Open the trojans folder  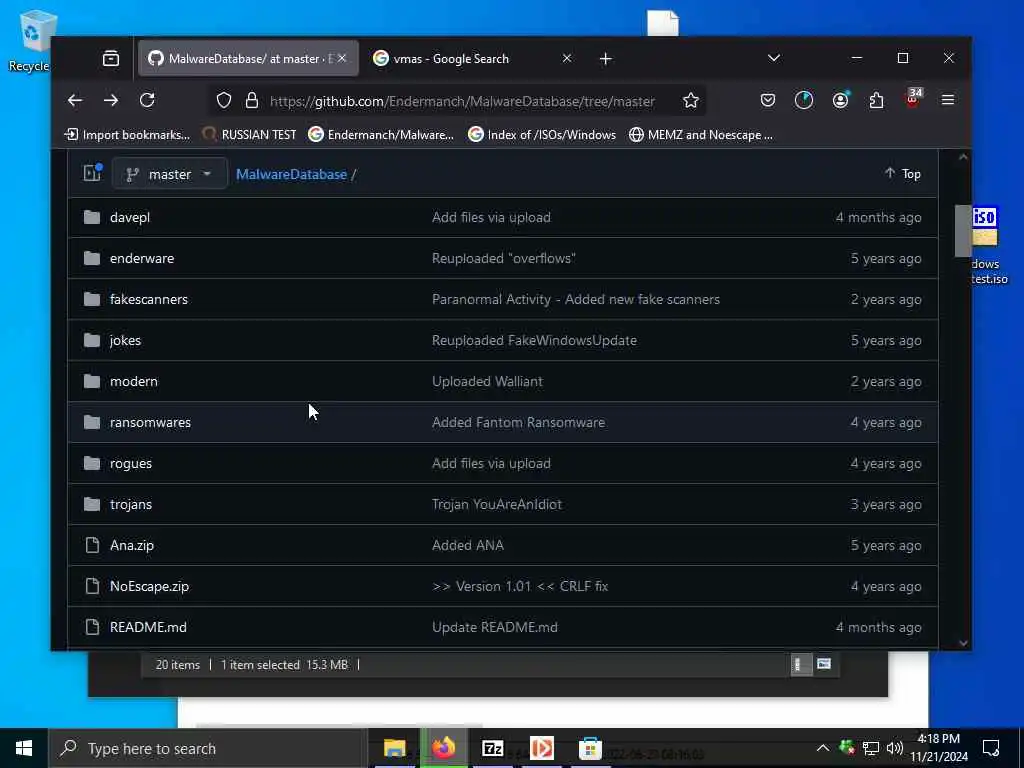(x=131, y=504)
